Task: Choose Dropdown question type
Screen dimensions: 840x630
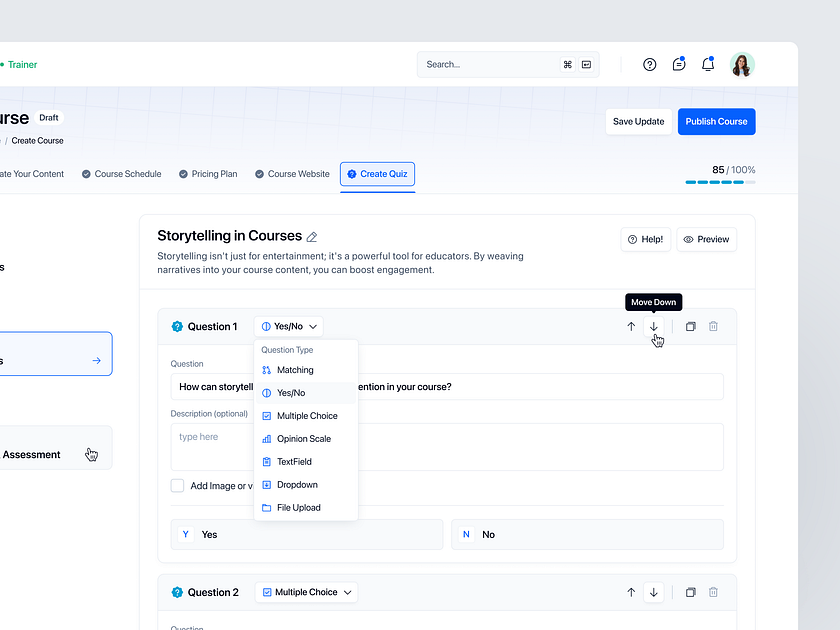Action: [x=305, y=485]
